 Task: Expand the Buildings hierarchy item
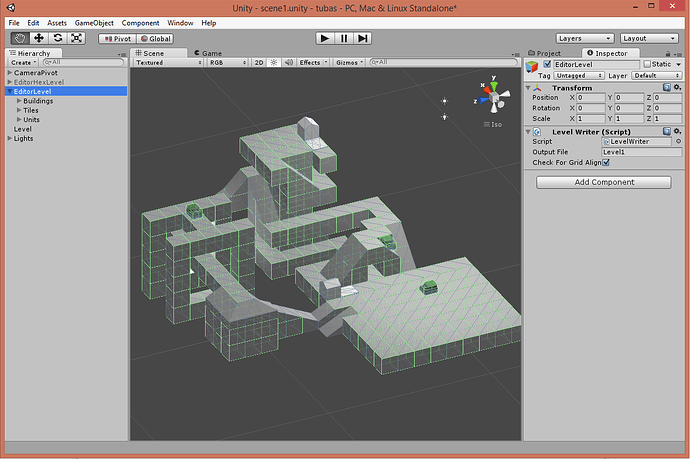[x=18, y=101]
